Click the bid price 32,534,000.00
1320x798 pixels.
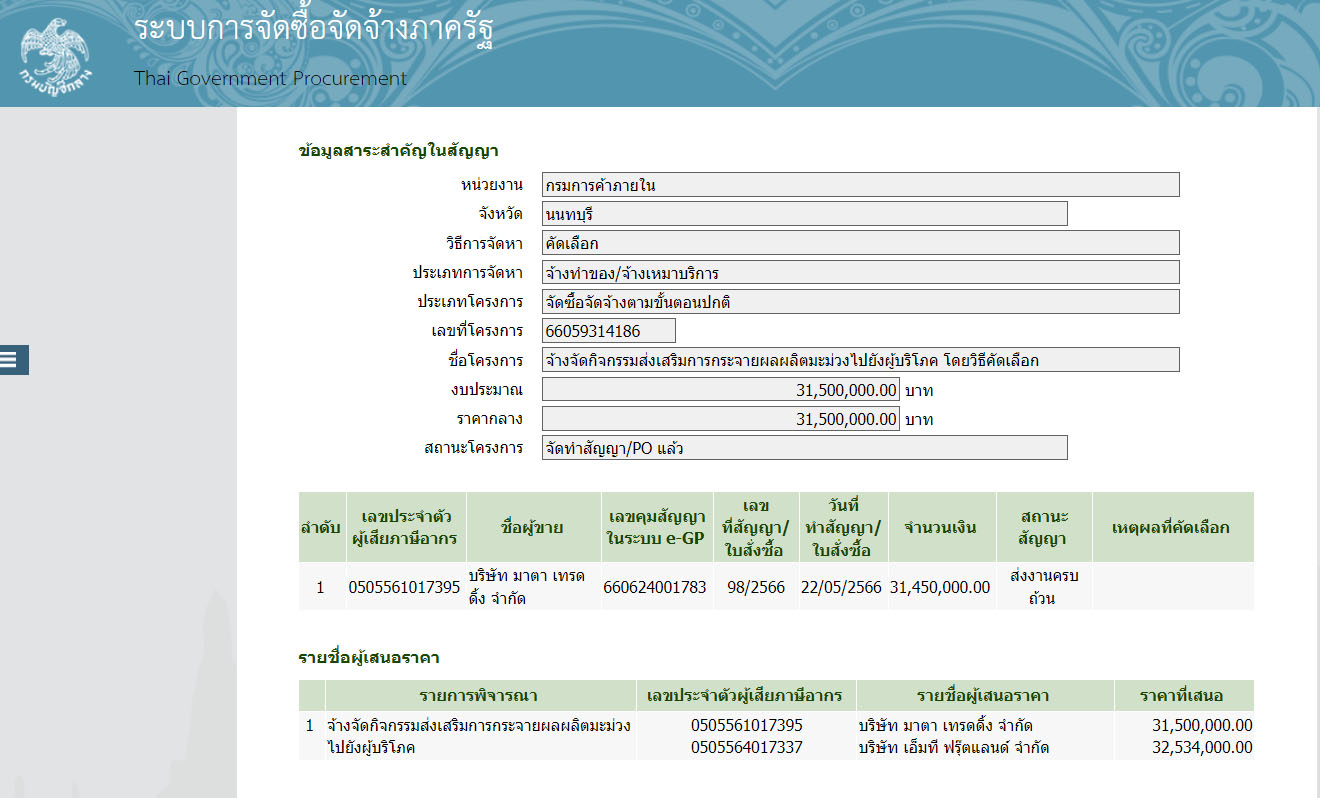point(1202,747)
